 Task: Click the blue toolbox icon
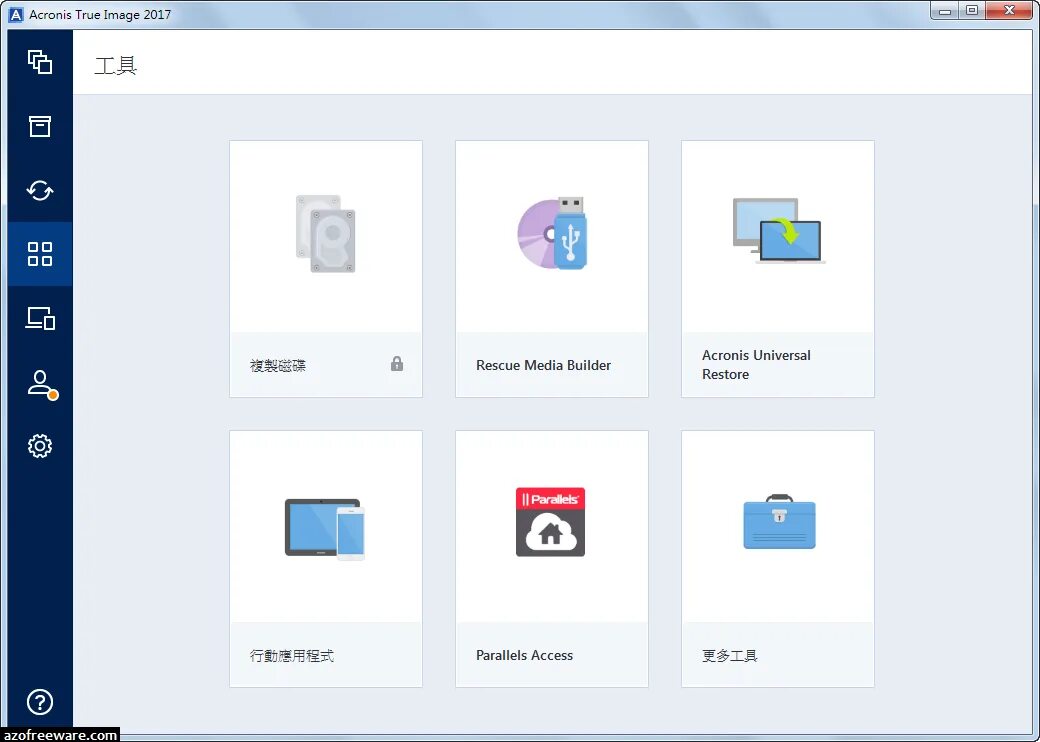[779, 521]
